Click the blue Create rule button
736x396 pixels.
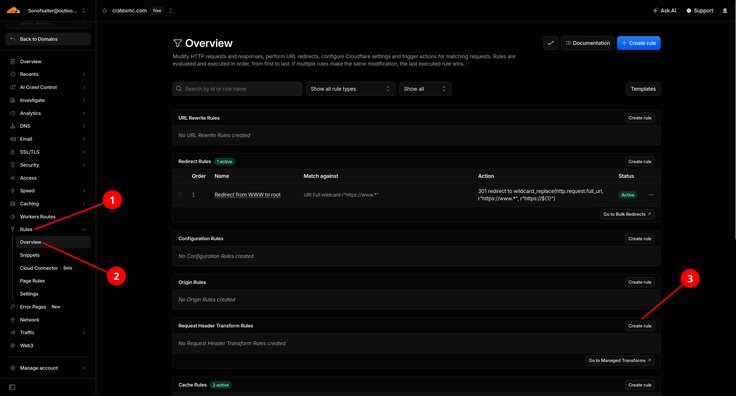[638, 43]
